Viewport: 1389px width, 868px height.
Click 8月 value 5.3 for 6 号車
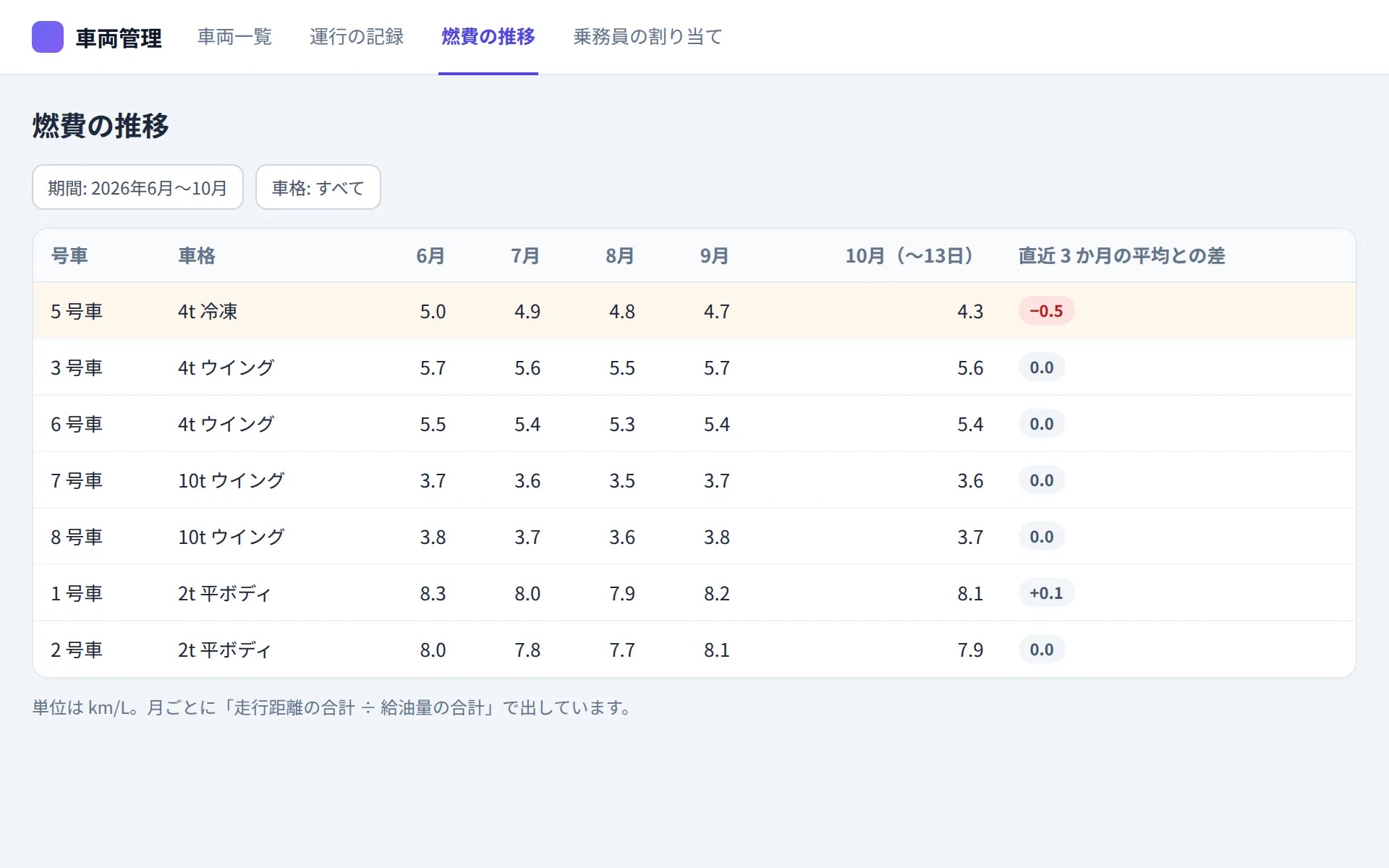[x=621, y=424]
